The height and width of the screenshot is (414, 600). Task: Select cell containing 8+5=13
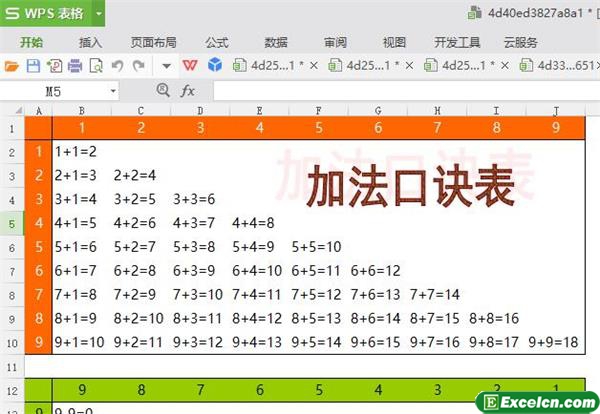click(318, 319)
